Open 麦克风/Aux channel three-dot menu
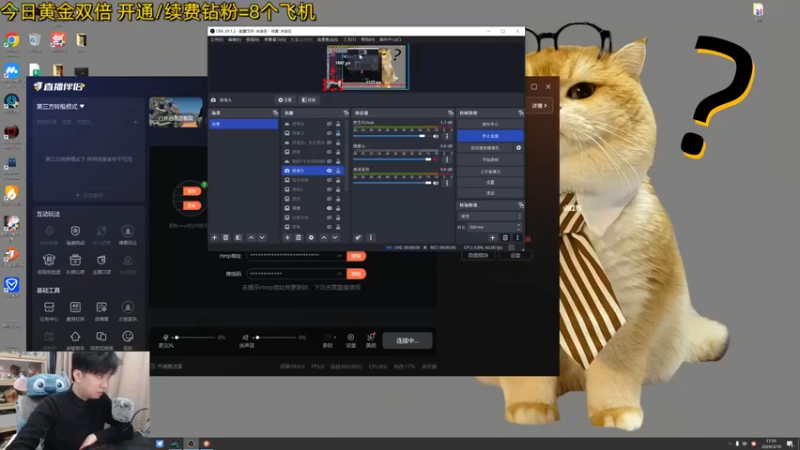Image resolution: width=800 pixels, height=450 pixels. pyautogui.click(x=447, y=136)
